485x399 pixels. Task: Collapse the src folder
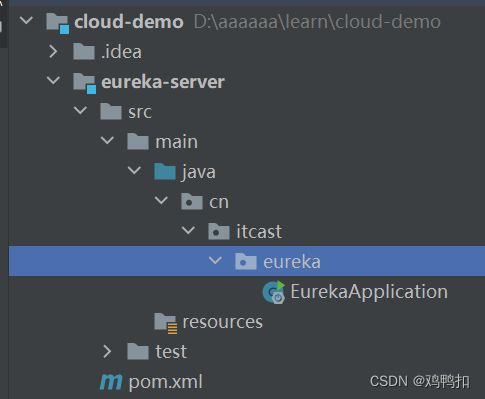point(80,110)
